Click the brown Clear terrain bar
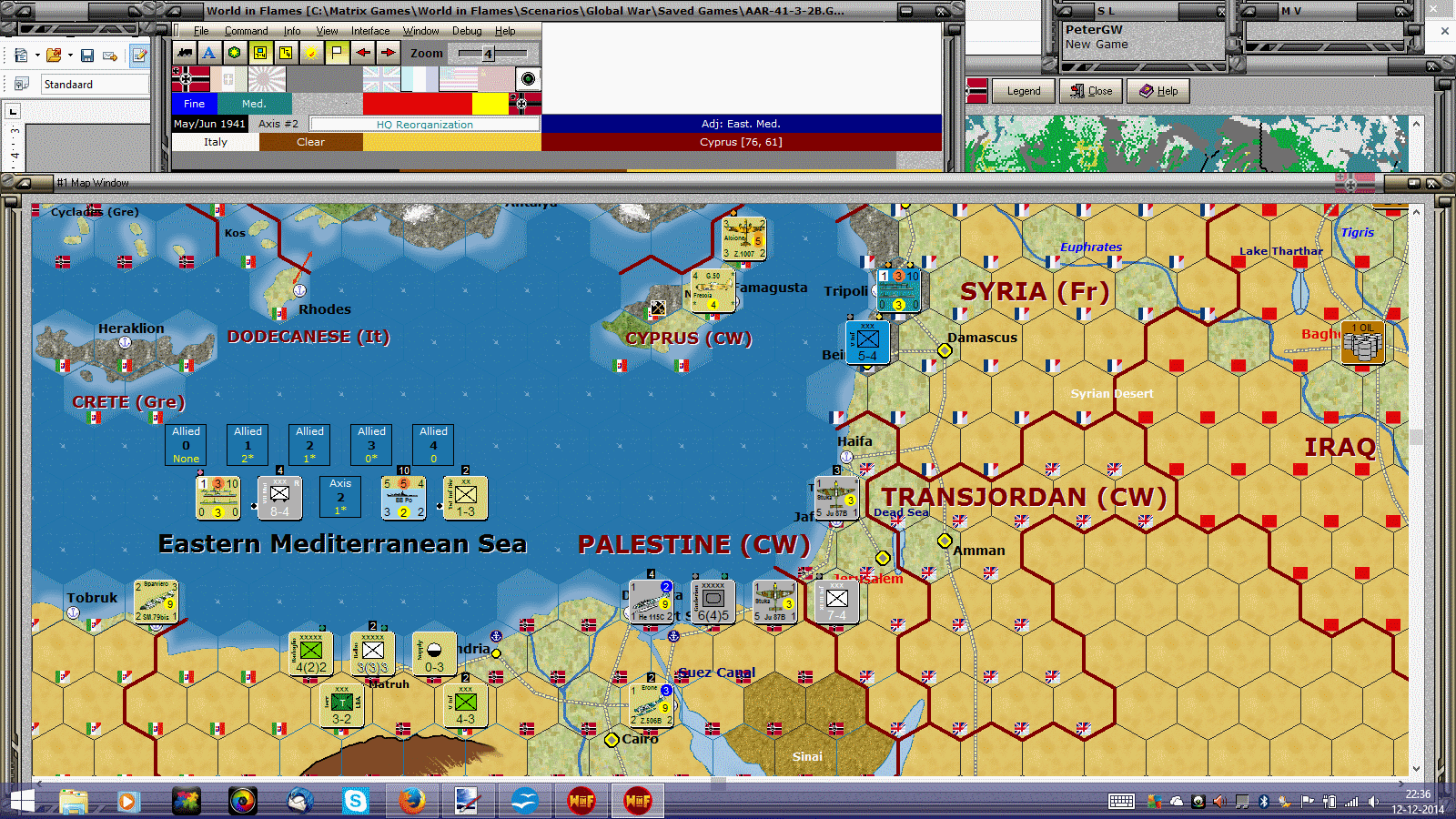This screenshot has width=1456, height=819. [310, 142]
